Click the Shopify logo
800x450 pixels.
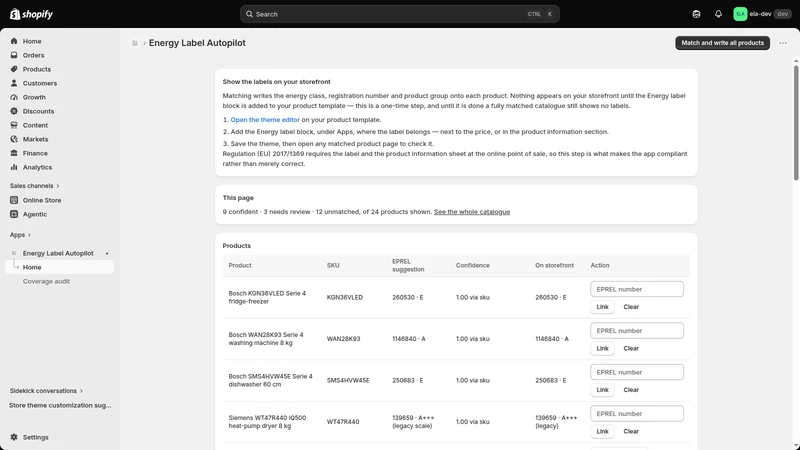tap(31, 14)
